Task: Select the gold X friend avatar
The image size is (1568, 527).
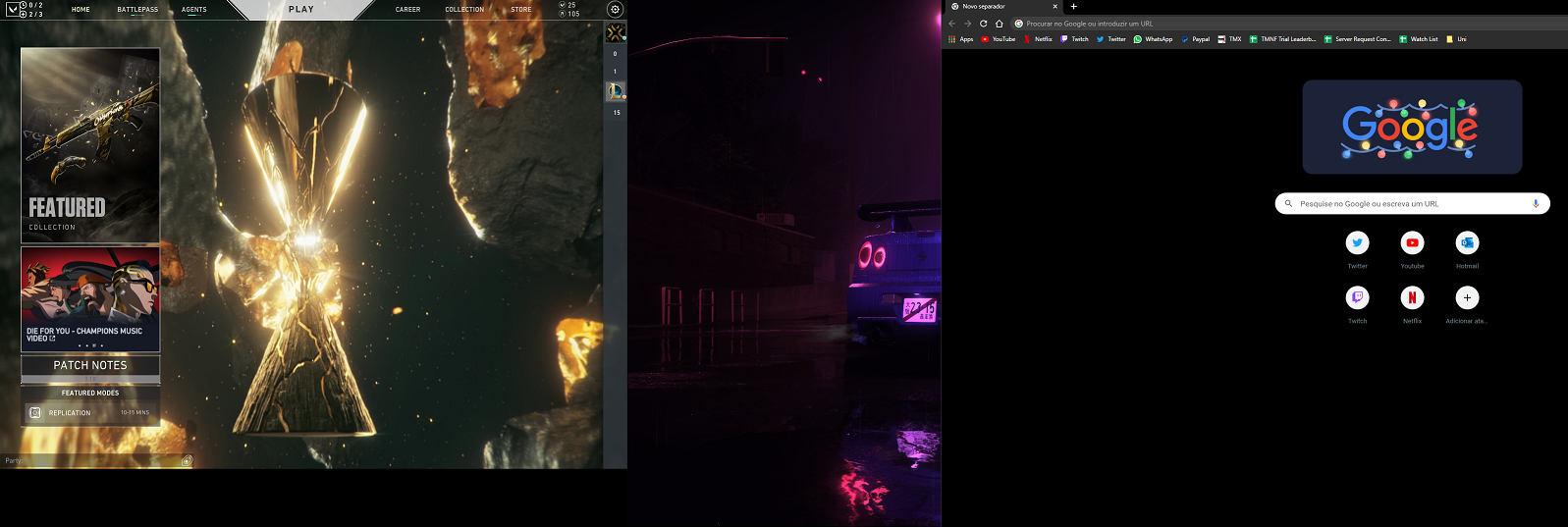Action: click(x=616, y=32)
